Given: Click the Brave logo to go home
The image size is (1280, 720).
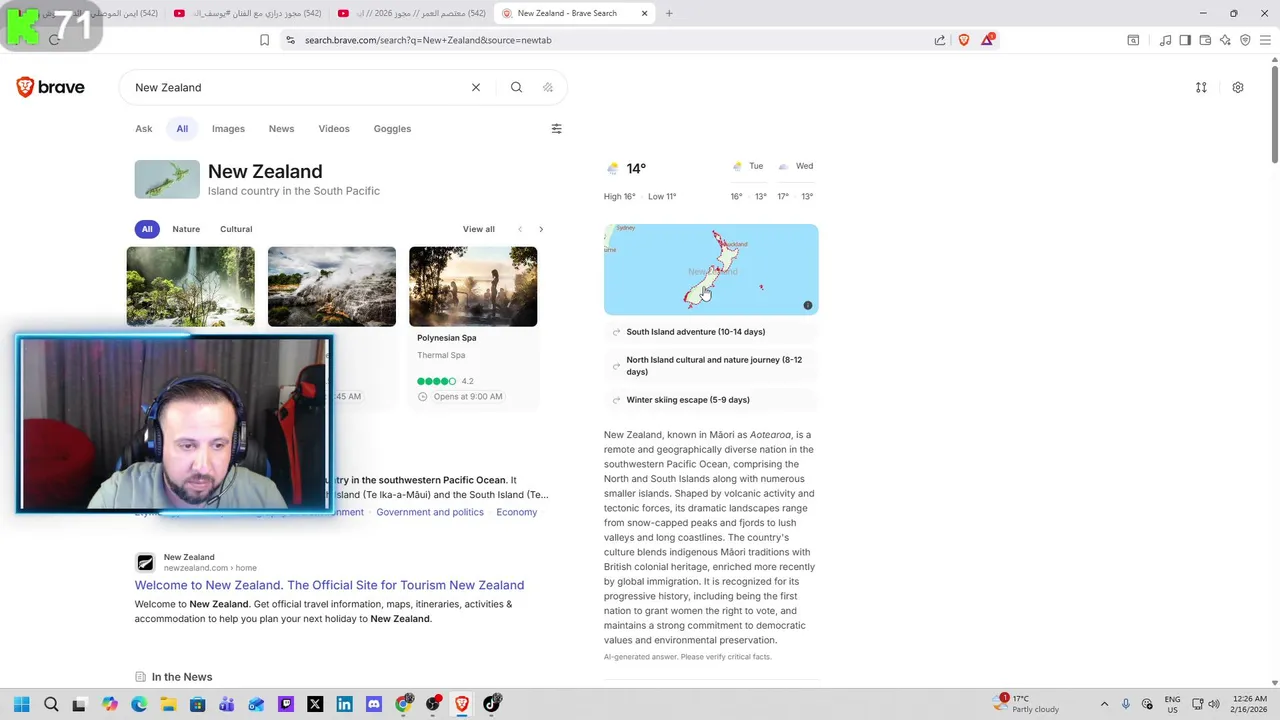Looking at the screenshot, I should [x=50, y=87].
